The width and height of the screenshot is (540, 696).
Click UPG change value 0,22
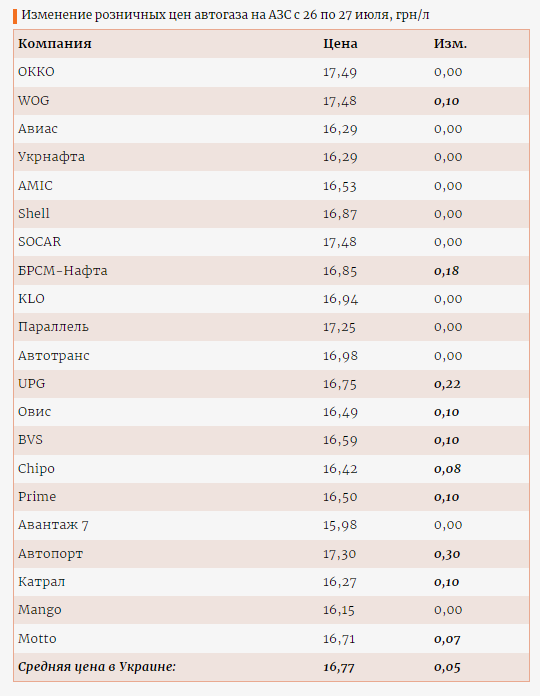[447, 384]
